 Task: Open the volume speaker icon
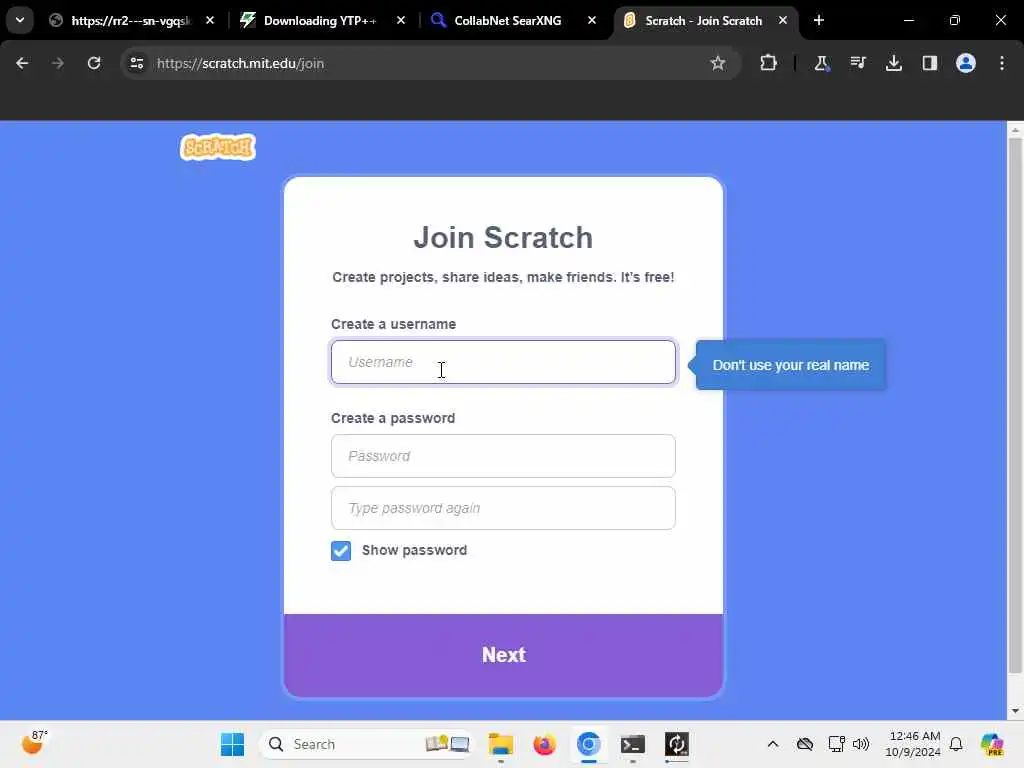[x=861, y=744]
